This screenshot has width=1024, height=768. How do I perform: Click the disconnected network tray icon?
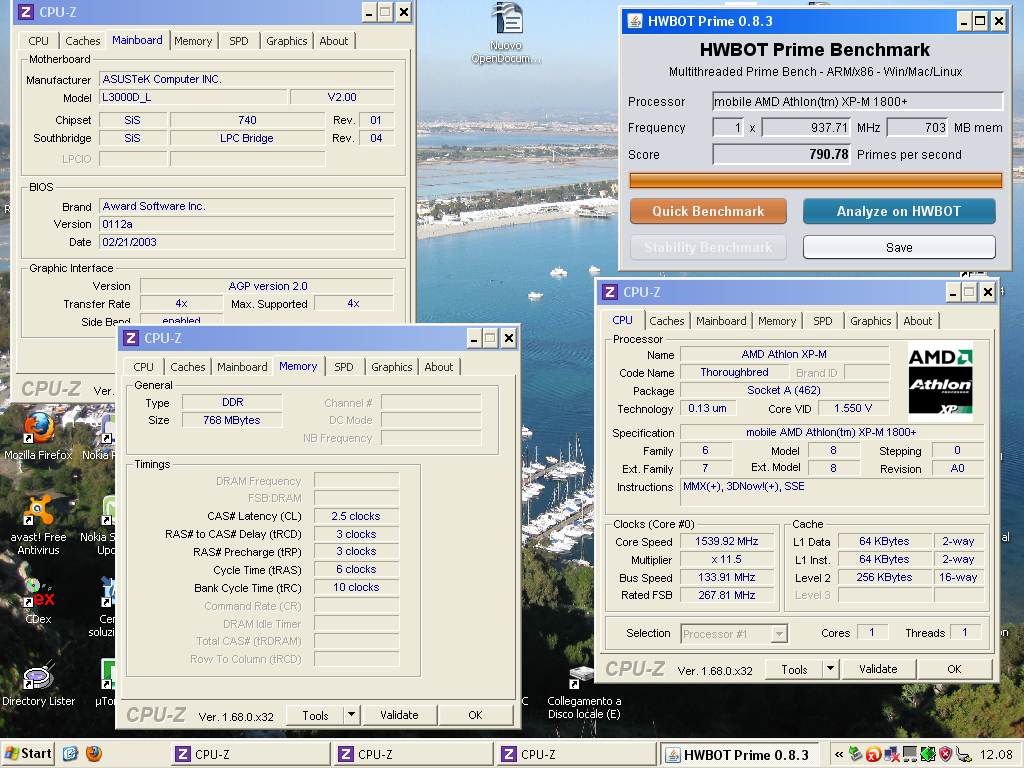892,754
